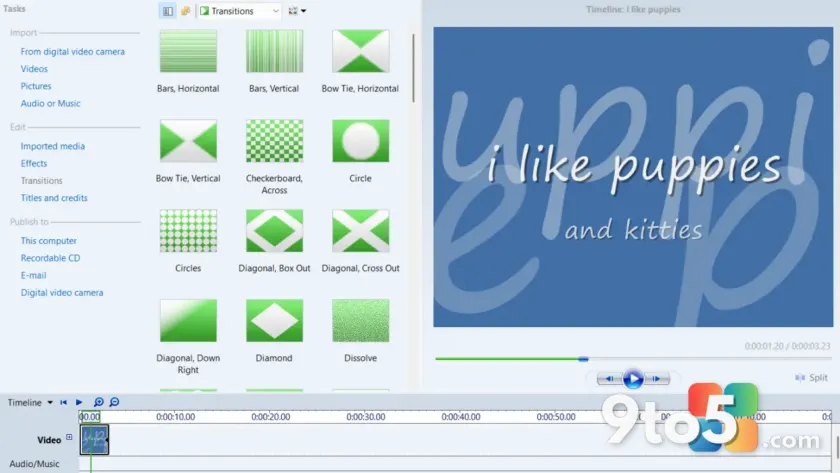Screen dimensions: 840x473
Task: Play the timeline
Action: [79, 402]
